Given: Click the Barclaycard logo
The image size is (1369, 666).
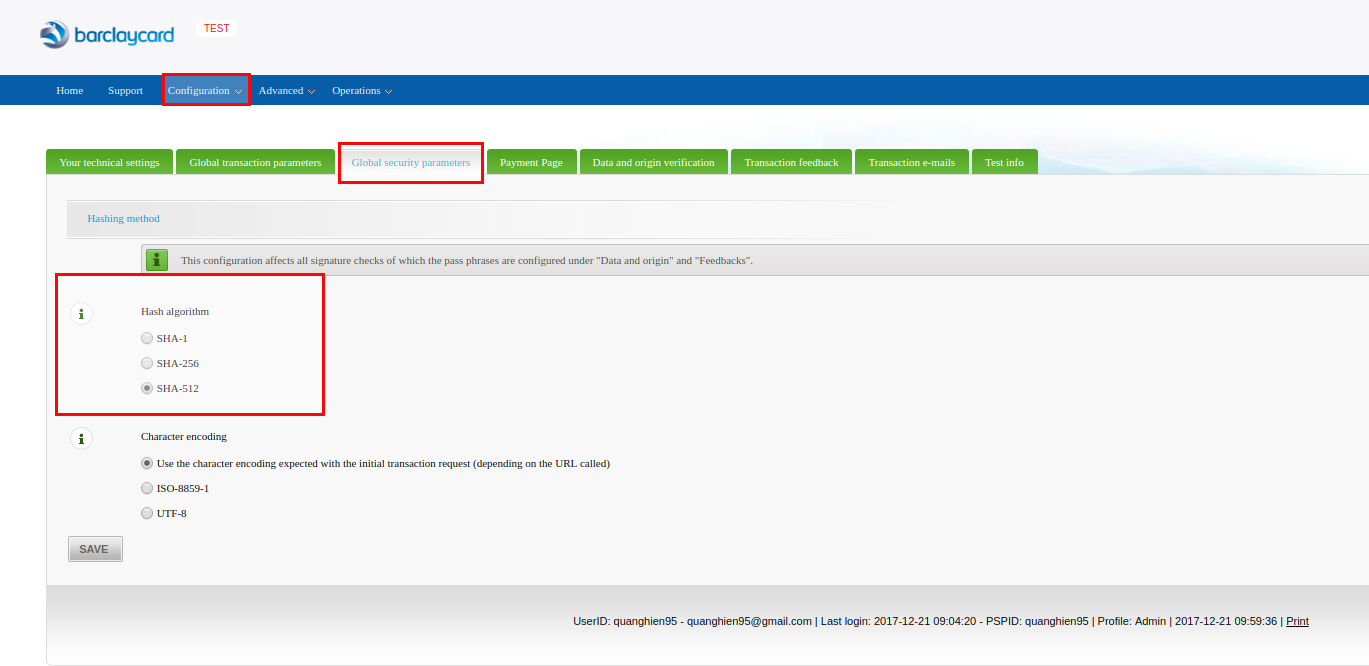Looking at the screenshot, I should click(x=107, y=35).
